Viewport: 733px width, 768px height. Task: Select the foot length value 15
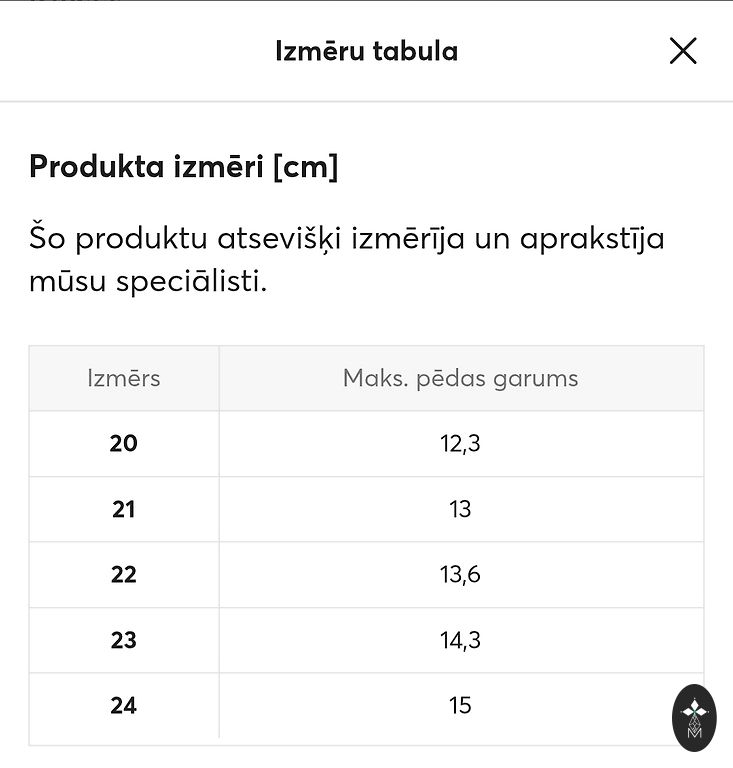(x=460, y=705)
